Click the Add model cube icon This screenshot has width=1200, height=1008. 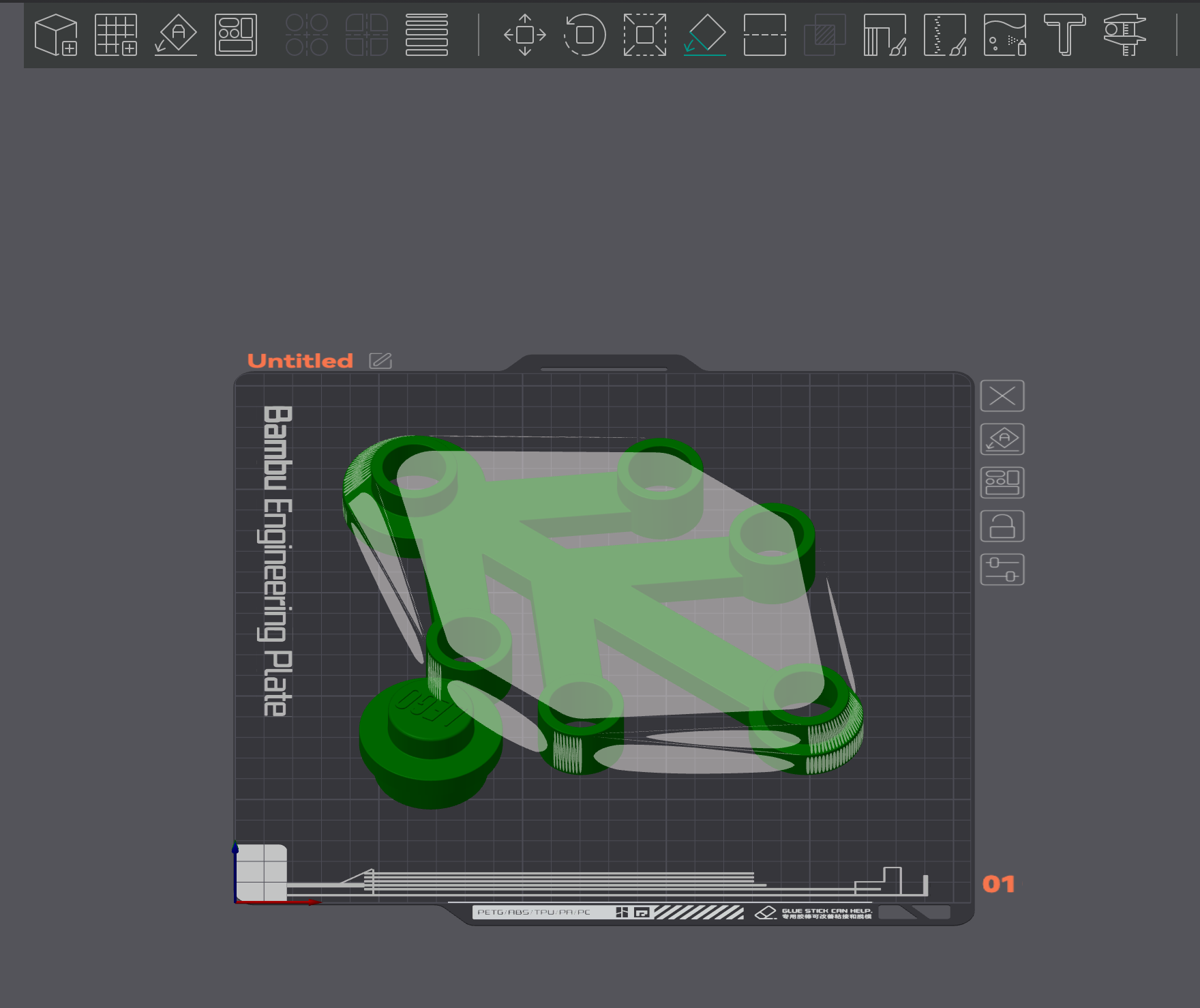tap(56, 35)
